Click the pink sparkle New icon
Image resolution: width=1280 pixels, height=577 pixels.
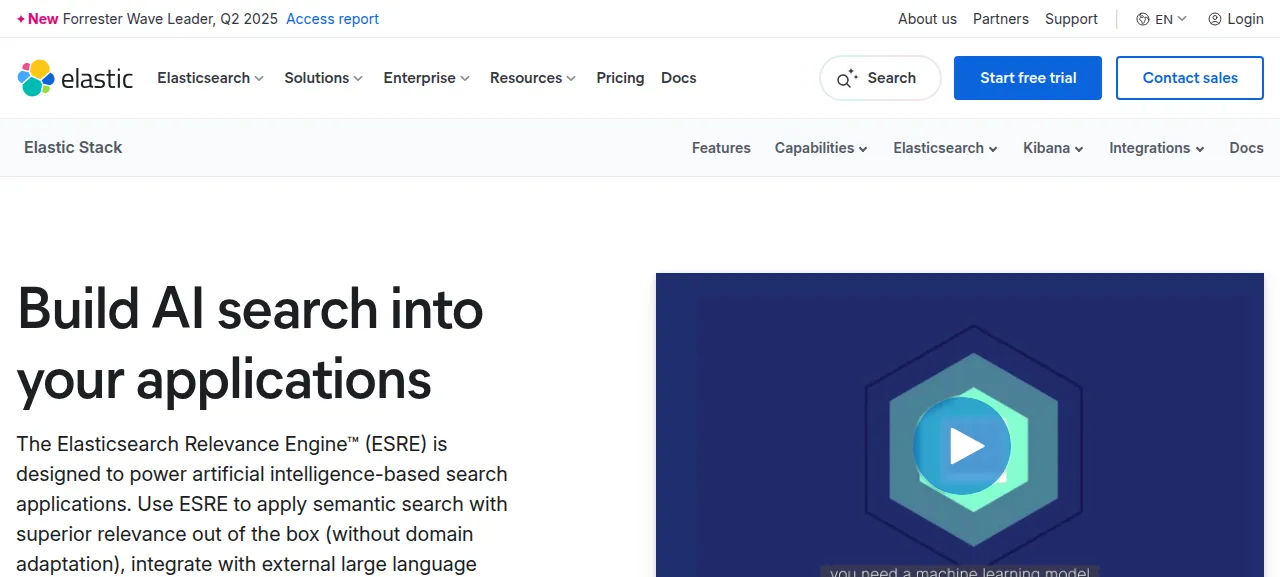21,19
